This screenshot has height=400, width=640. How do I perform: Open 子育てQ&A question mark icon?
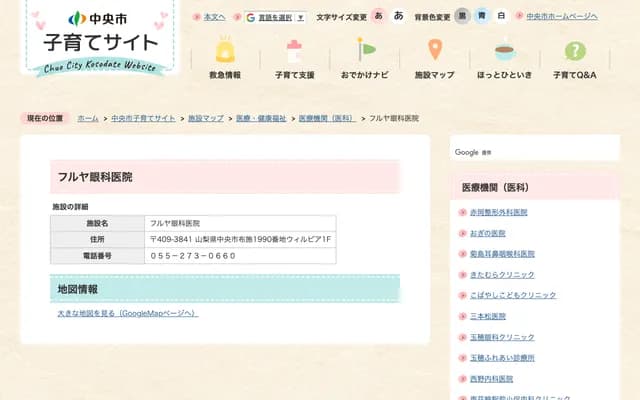575,50
